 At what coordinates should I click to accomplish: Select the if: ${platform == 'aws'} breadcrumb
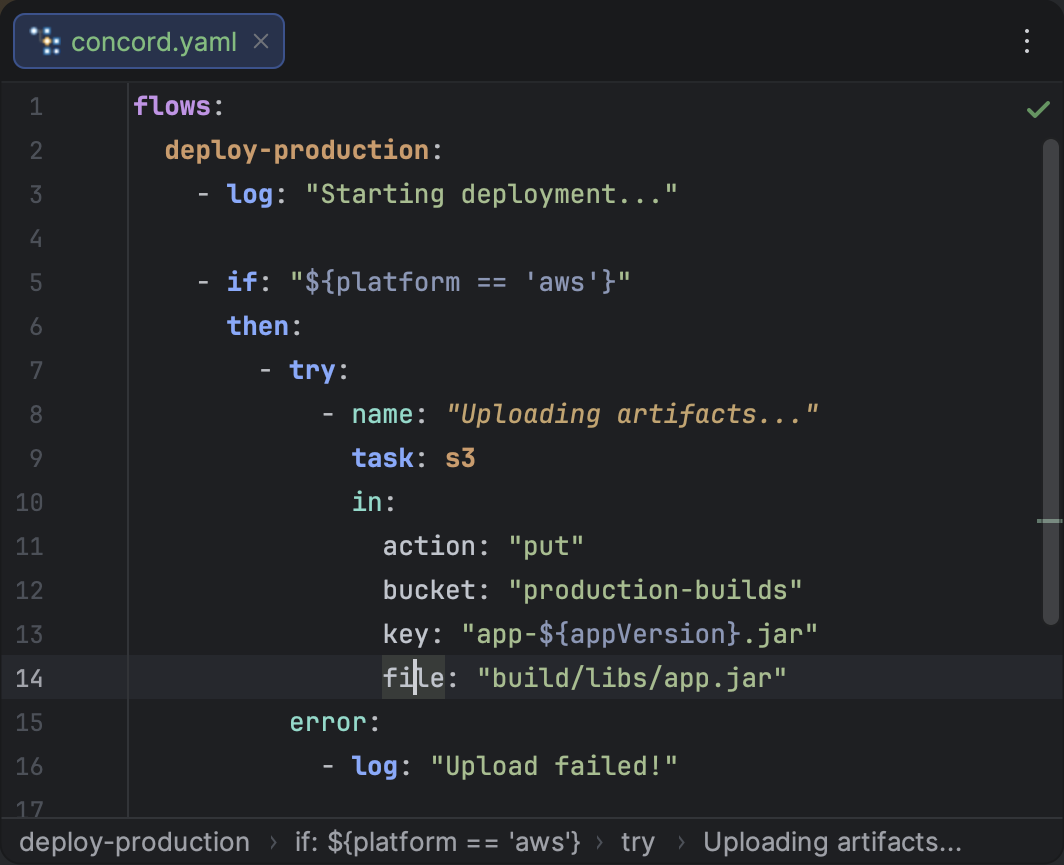click(437, 842)
